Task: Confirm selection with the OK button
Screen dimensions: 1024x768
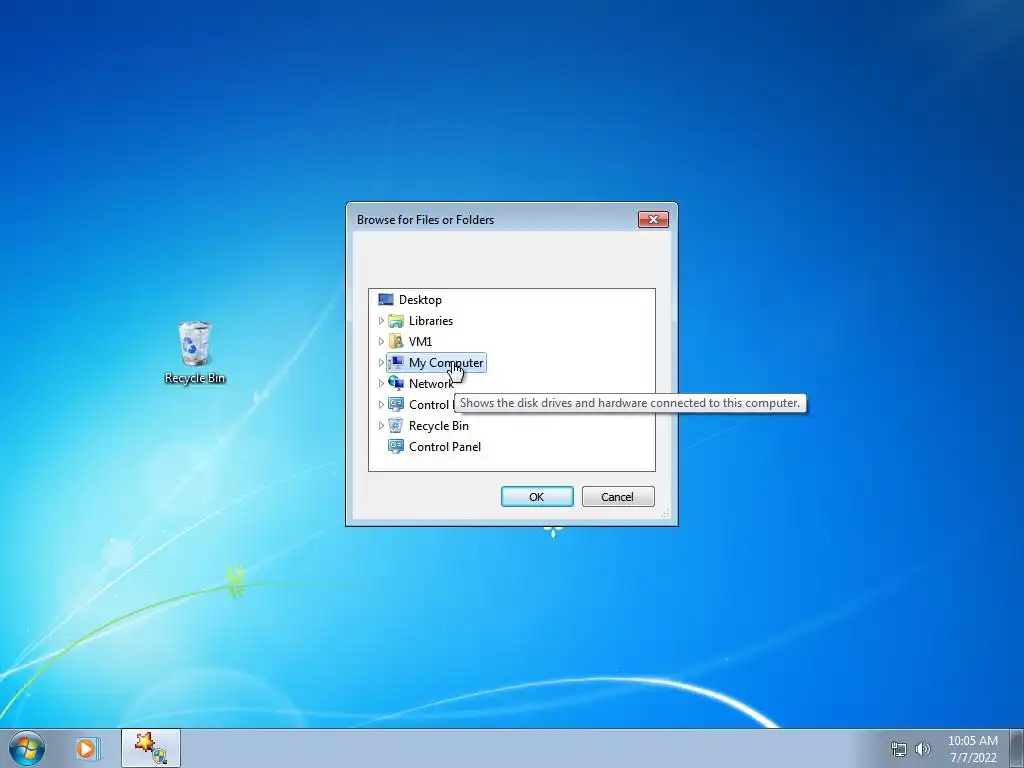Action: coord(537,496)
